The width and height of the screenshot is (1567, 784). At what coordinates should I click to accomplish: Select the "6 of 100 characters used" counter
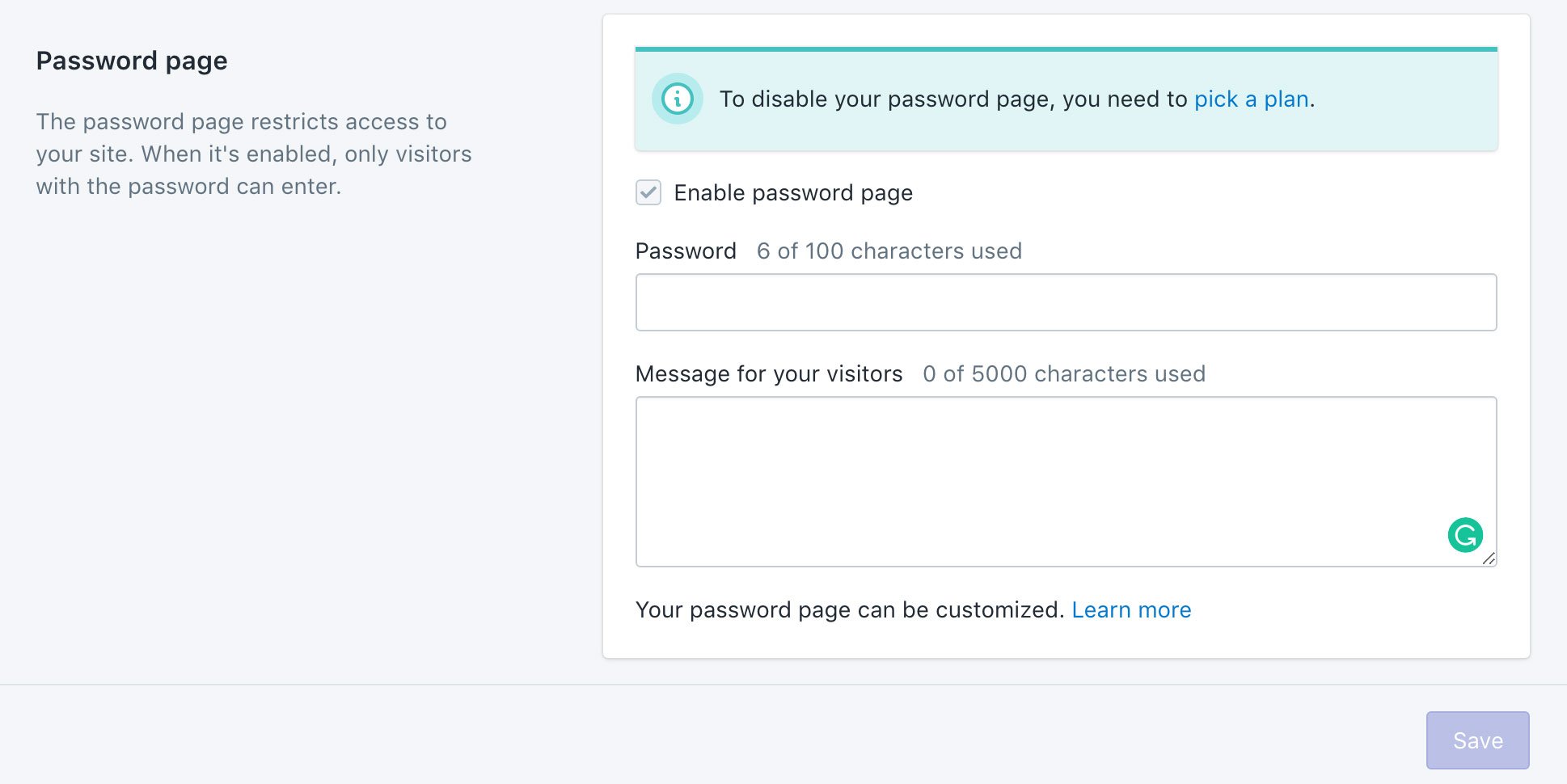[x=889, y=251]
